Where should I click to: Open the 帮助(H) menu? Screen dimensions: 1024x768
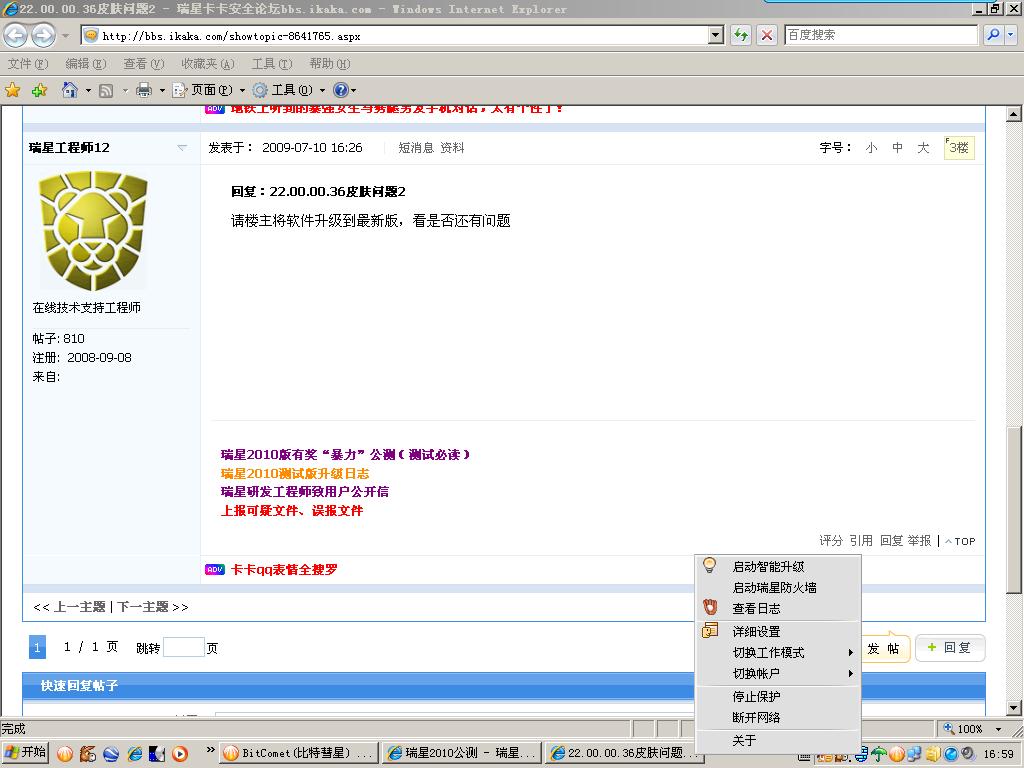pos(330,63)
